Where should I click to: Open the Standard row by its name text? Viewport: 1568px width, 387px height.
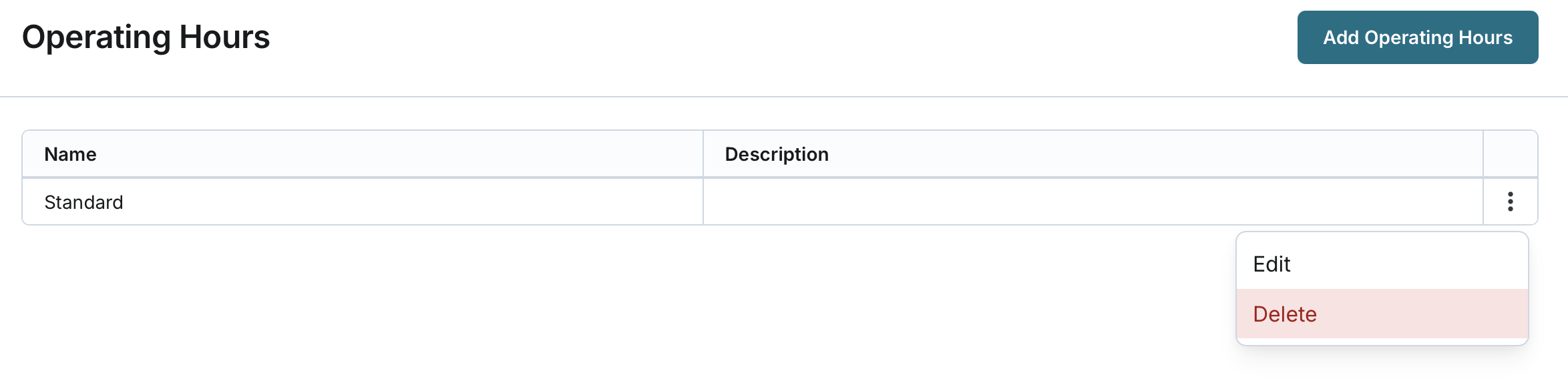[x=83, y=202]
